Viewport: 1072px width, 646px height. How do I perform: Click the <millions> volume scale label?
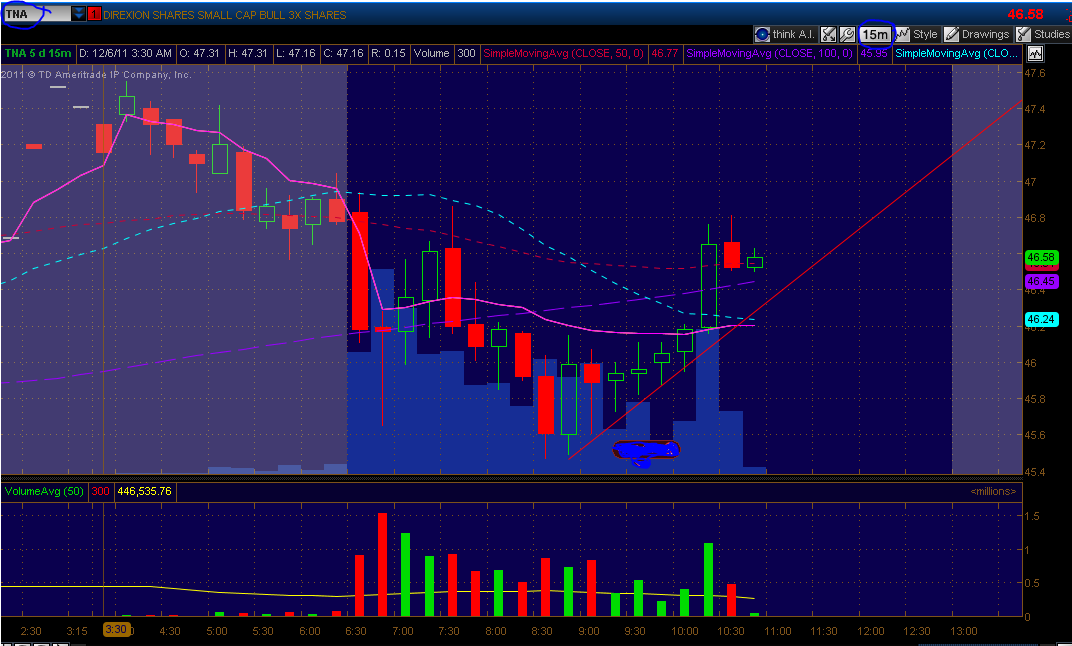[x=993, y=491]
